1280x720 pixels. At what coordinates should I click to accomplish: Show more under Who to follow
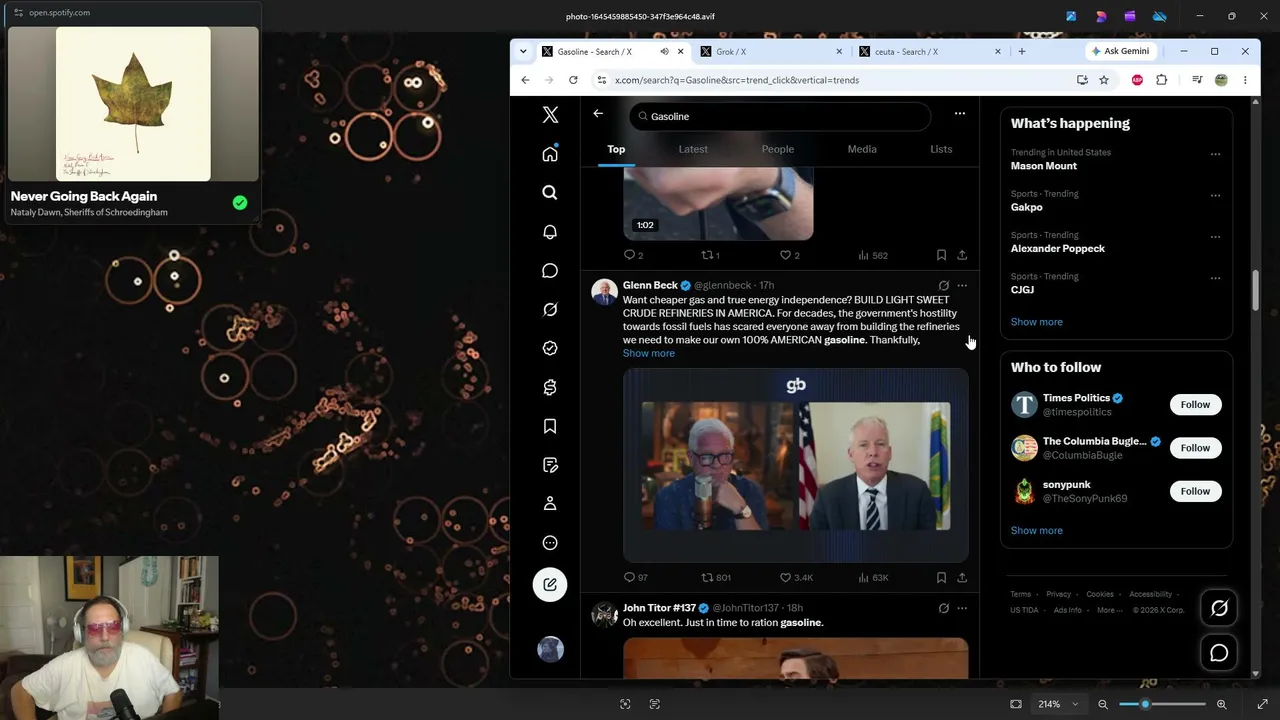pos(1036,531)
